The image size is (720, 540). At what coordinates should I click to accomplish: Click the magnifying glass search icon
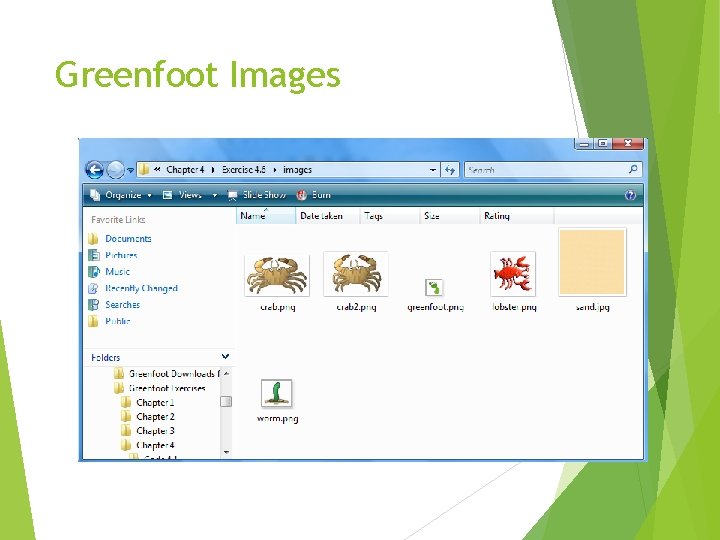[x=633, y=169]
